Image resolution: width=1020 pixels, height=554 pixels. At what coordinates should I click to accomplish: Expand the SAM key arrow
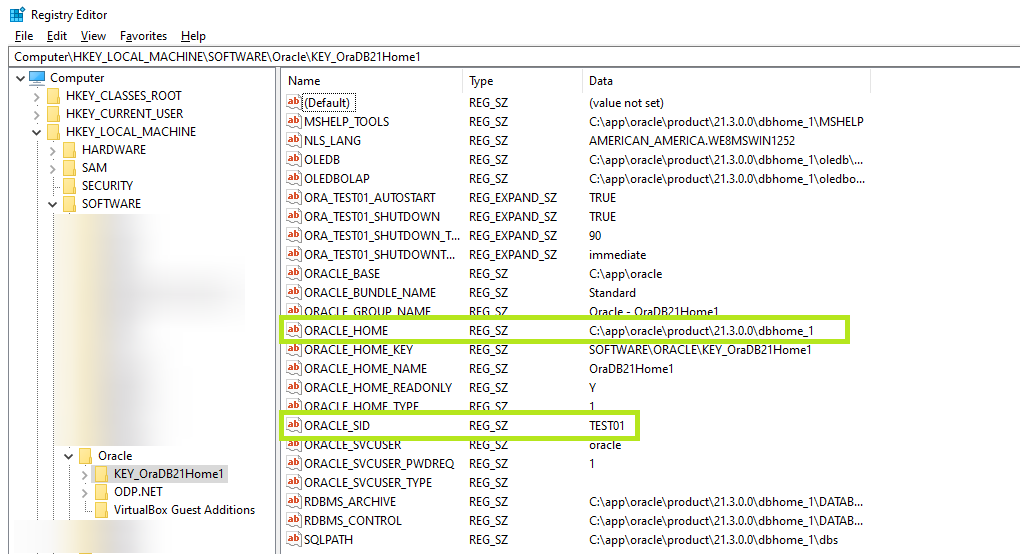(x=53, y=168)
